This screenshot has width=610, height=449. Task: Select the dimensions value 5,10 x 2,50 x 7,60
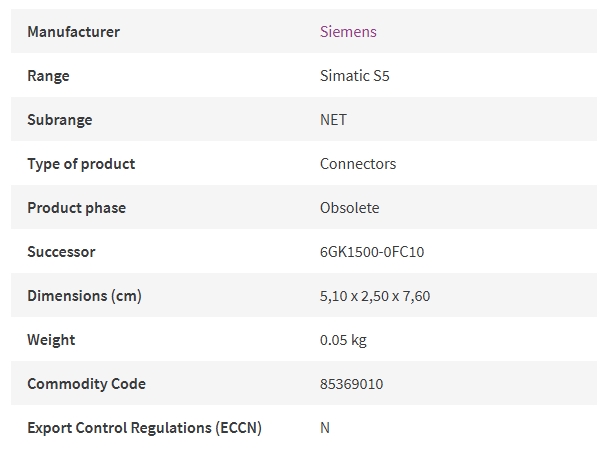click(x=375, y=296)
